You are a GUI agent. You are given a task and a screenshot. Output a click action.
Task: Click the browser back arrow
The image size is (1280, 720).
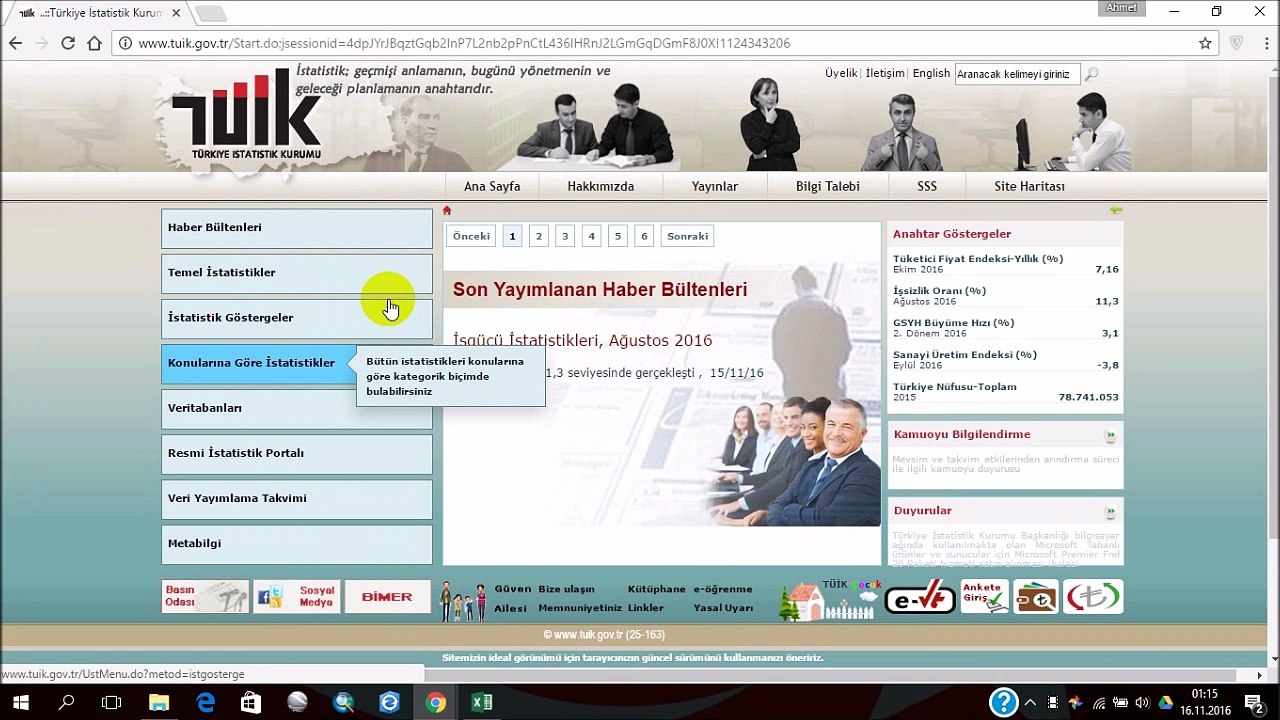click(x=15, y=43)
